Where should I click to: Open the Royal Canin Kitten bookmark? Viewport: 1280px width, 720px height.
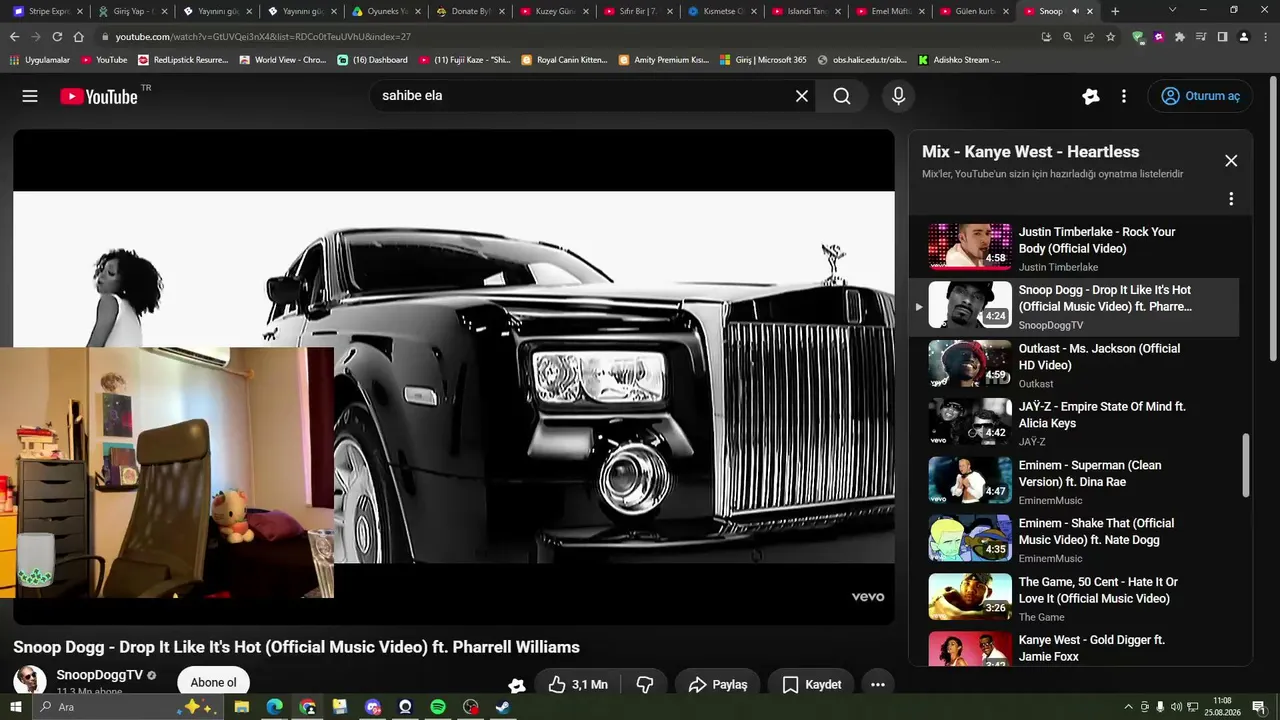click(565, 60)
